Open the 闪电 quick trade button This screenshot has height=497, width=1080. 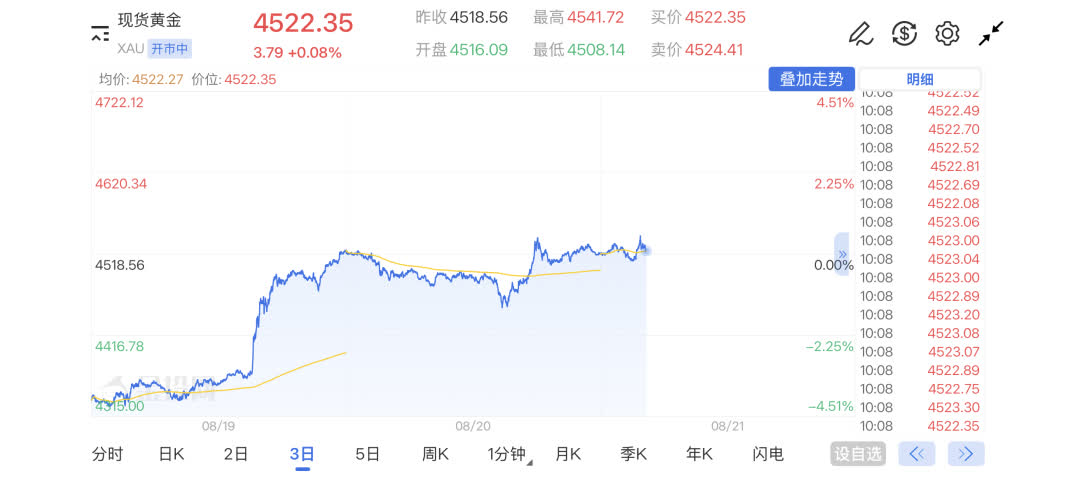pos(768,454)
